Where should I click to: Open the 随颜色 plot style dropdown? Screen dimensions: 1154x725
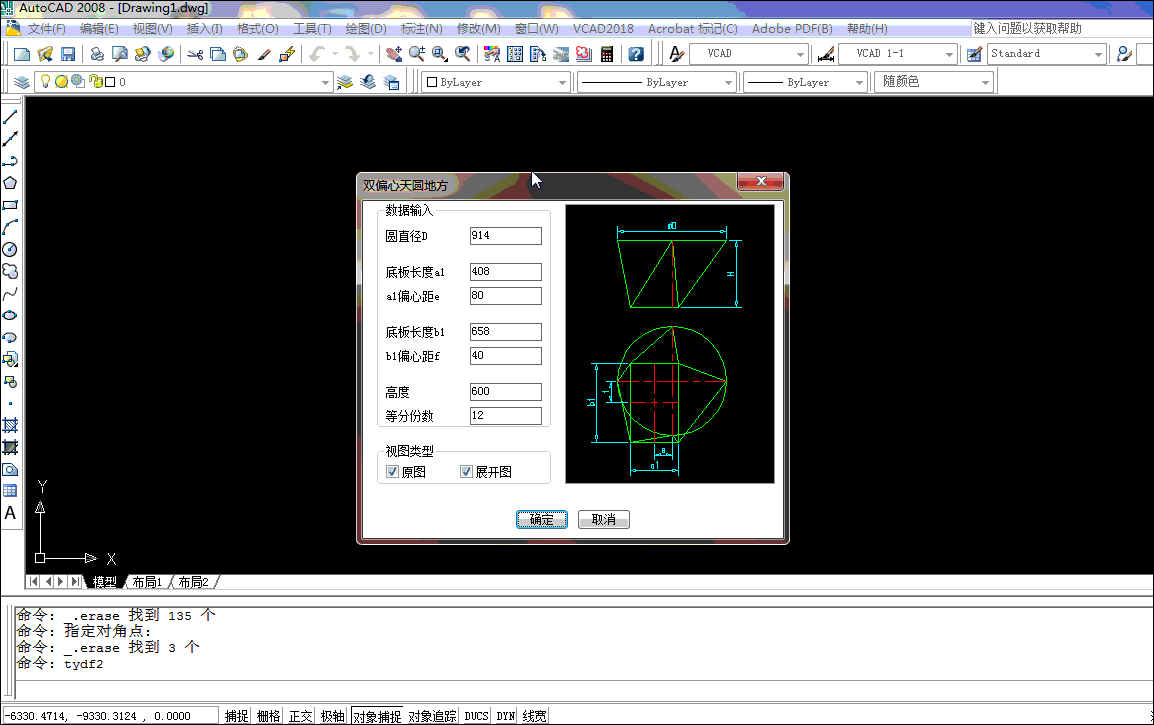[986, 83]
